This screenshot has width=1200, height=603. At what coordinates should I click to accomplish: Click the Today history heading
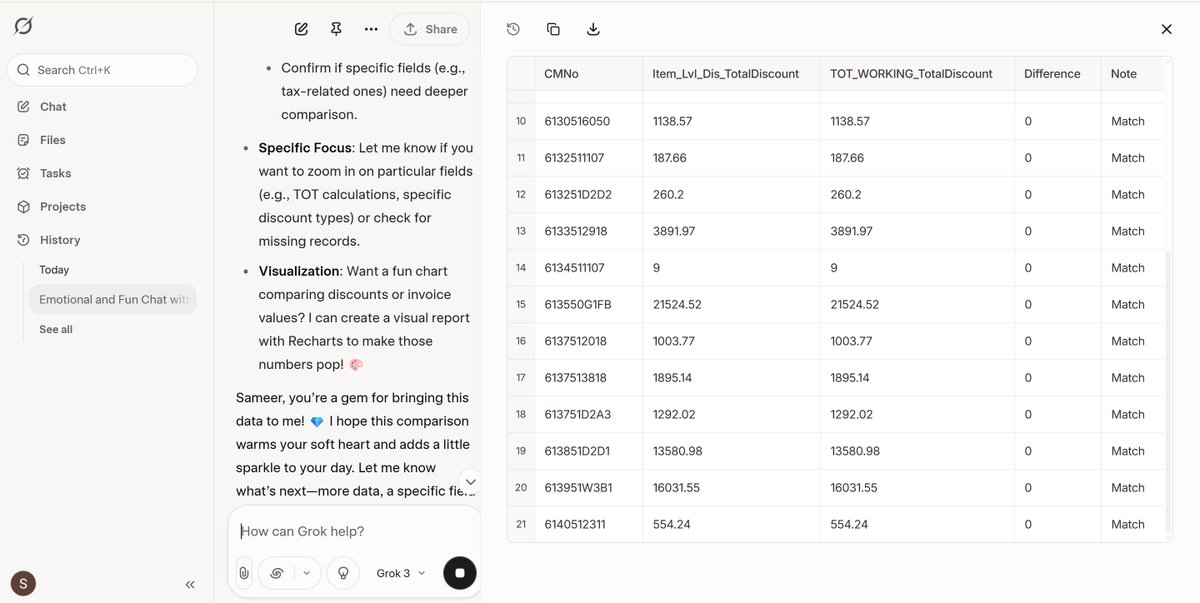[x=54, y=270]
